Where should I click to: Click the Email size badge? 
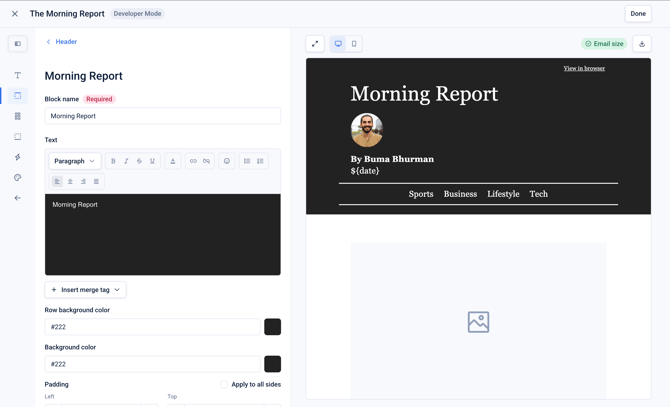[604, 44]
